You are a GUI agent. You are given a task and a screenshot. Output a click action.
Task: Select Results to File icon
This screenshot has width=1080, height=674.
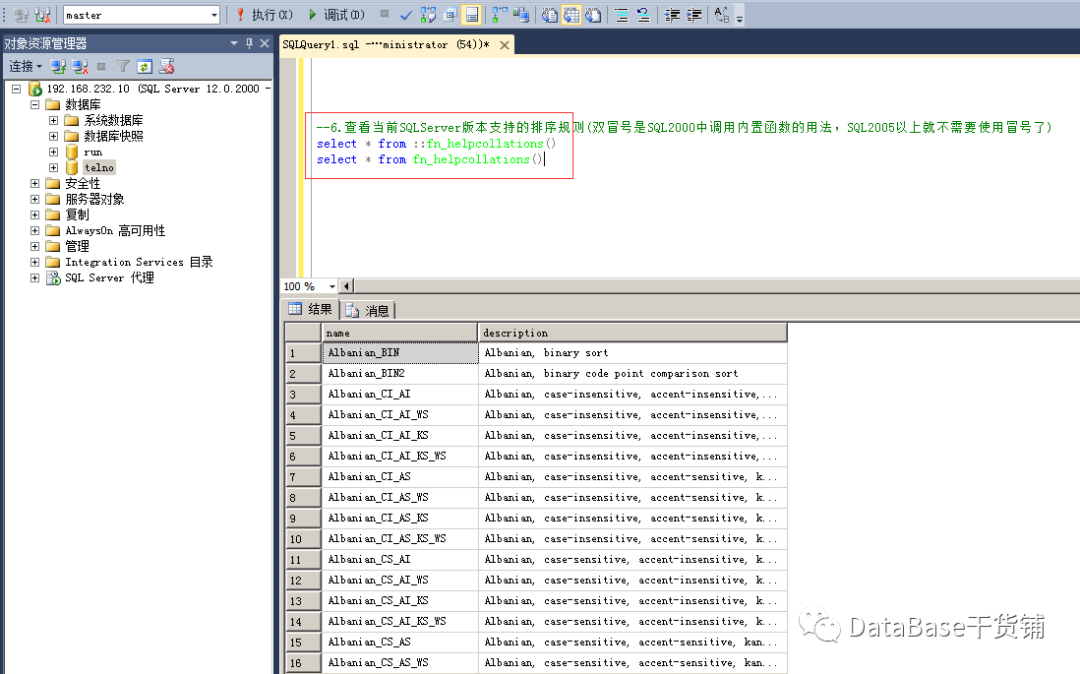[593, 14]
